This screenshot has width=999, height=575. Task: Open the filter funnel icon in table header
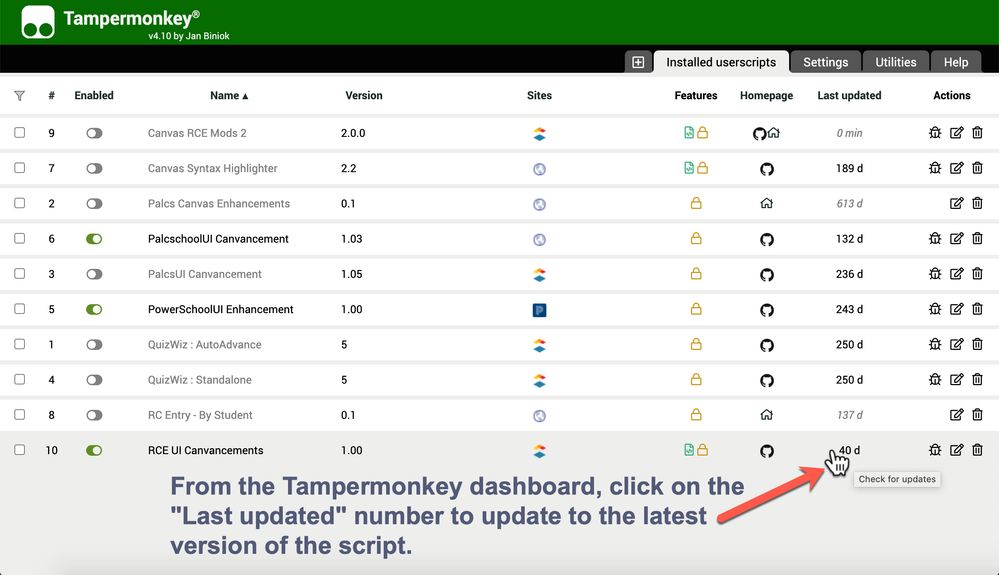pyautogui.click(x=19, y=96)
